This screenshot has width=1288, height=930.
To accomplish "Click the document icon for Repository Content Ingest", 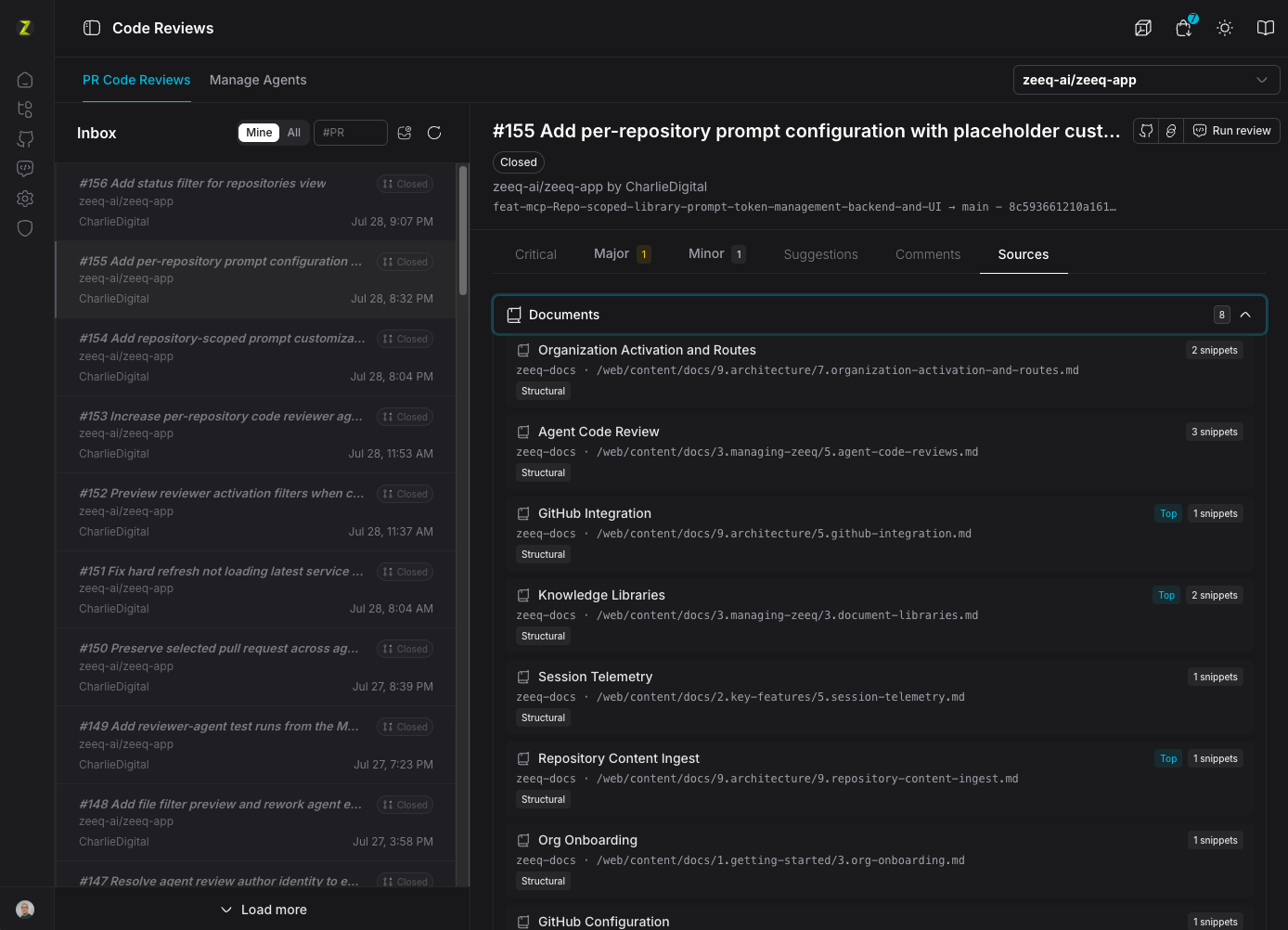I will tap(523, 759).
